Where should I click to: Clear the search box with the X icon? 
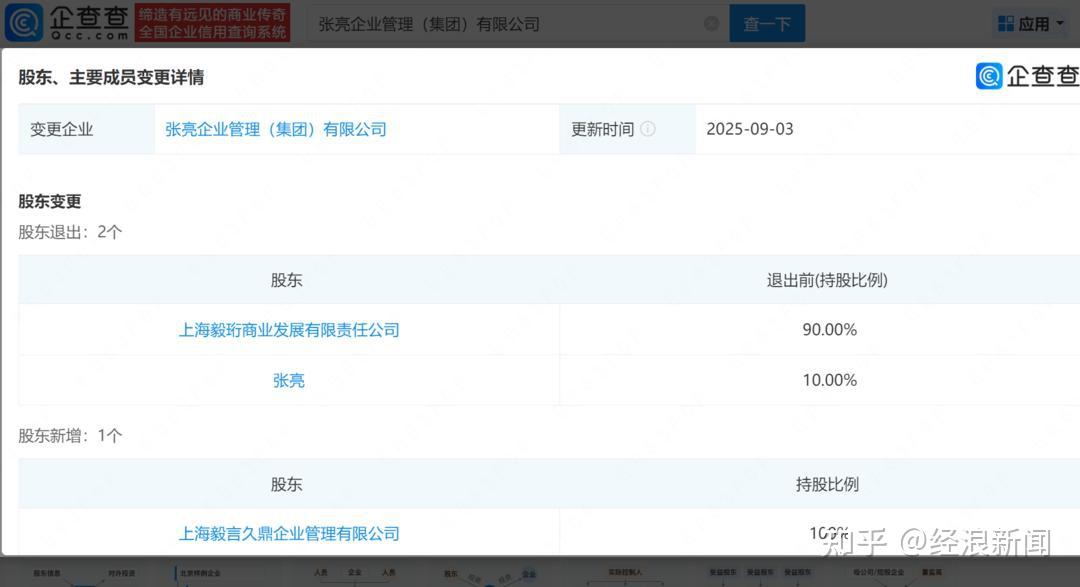point(712,24)
